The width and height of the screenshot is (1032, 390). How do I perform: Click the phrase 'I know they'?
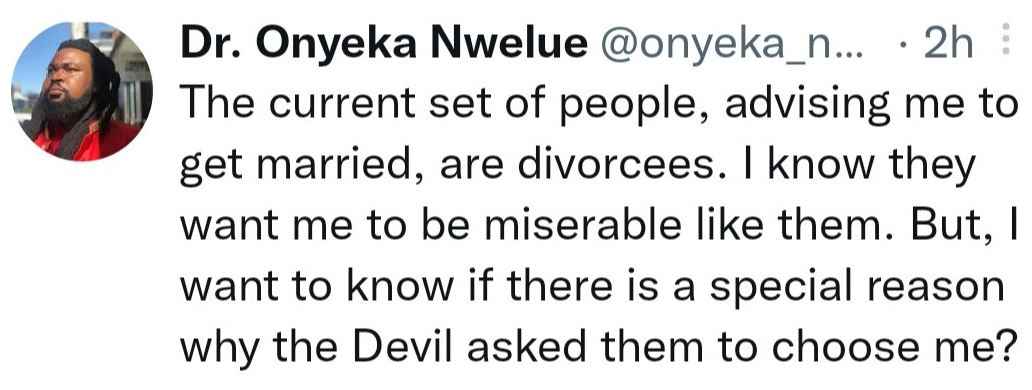(861, 167)
